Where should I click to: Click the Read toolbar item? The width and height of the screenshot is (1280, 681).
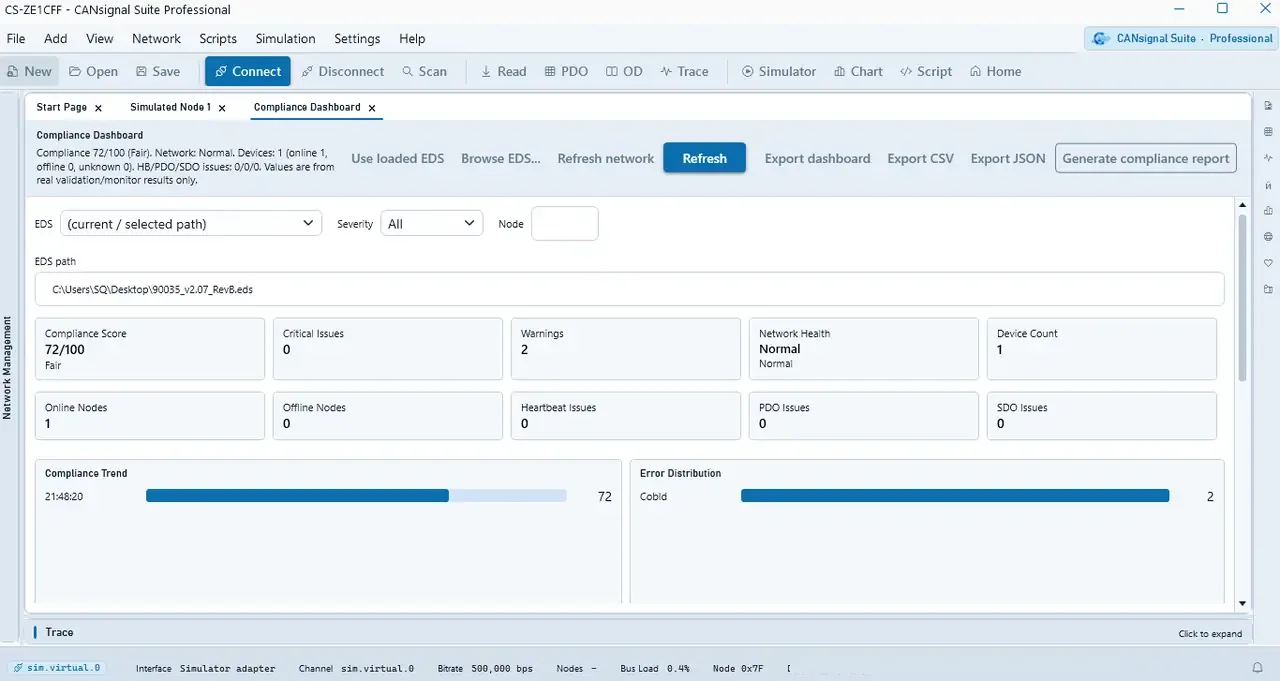coord(504,71)
